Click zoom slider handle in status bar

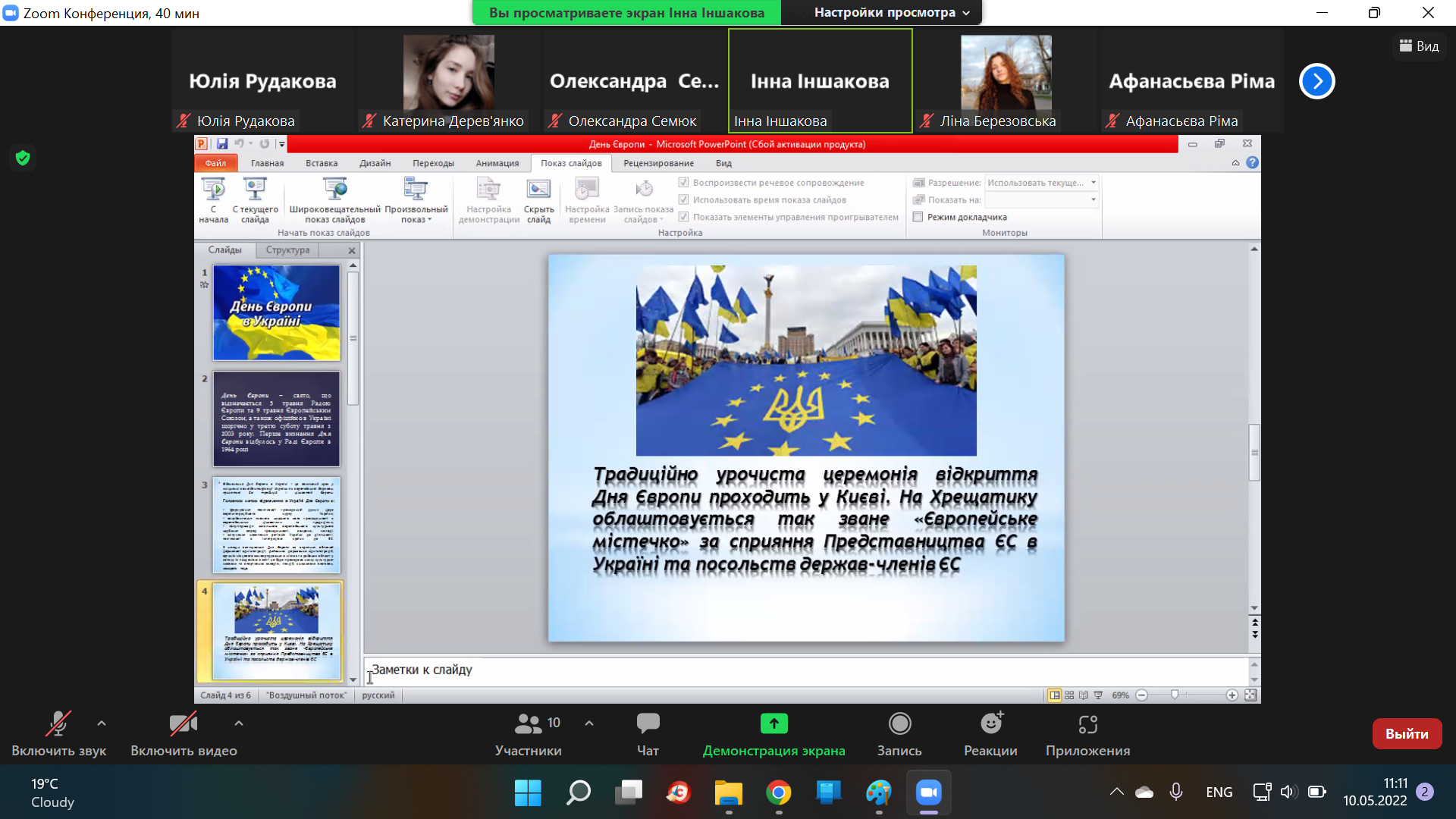point(1175,695)
